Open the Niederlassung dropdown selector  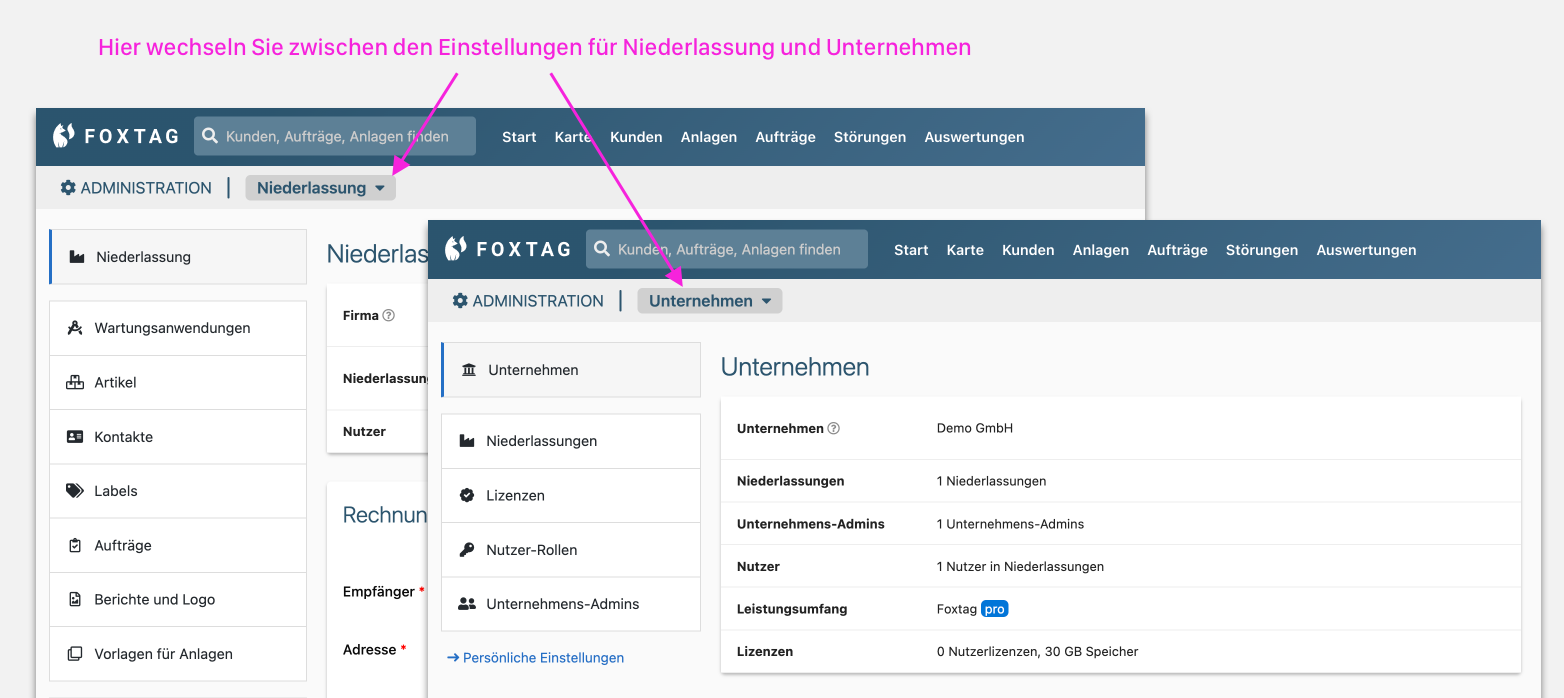pos(320,188)
